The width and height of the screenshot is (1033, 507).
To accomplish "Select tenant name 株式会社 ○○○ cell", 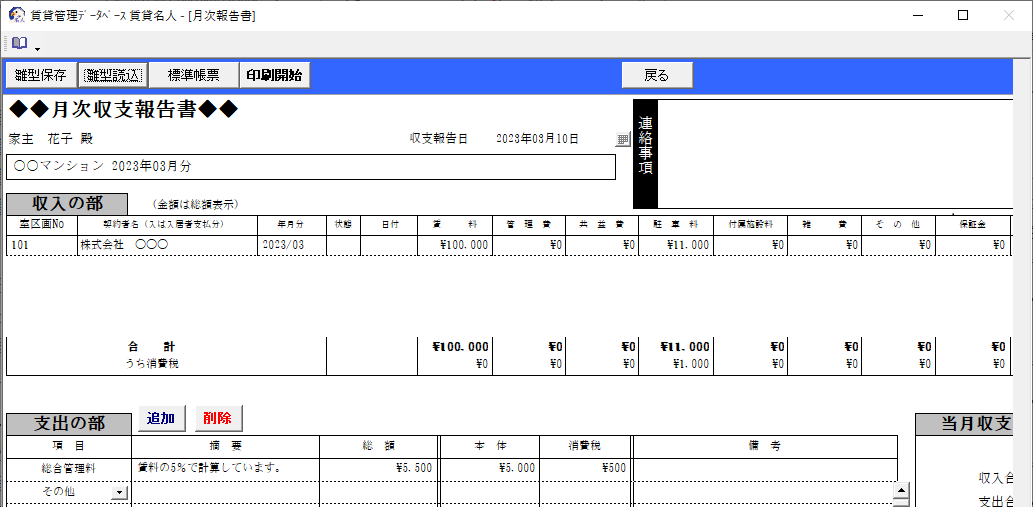I will point(167,244).
